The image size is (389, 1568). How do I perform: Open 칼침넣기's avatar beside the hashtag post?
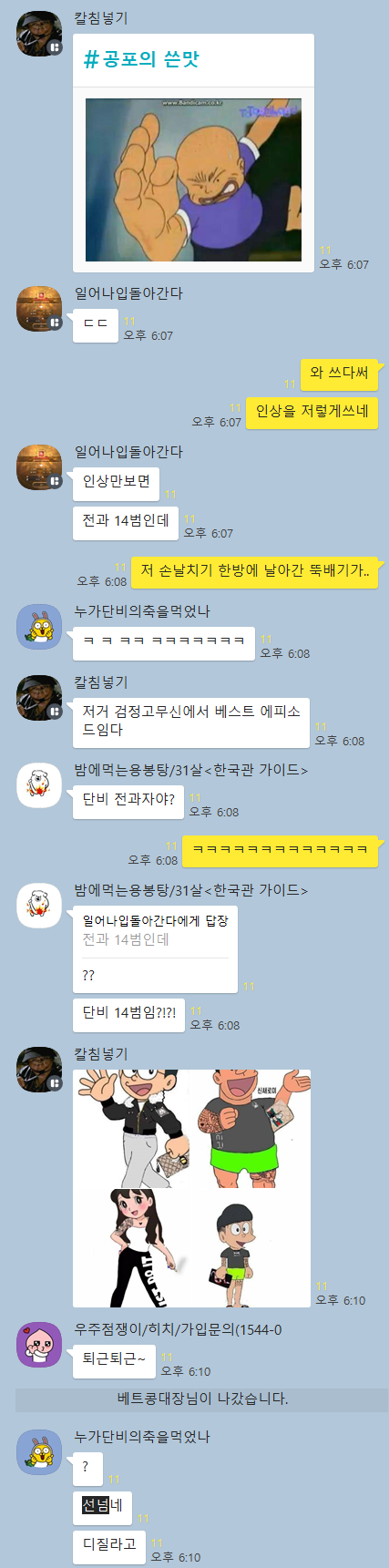pyautogui.click(x=39, y=35)
